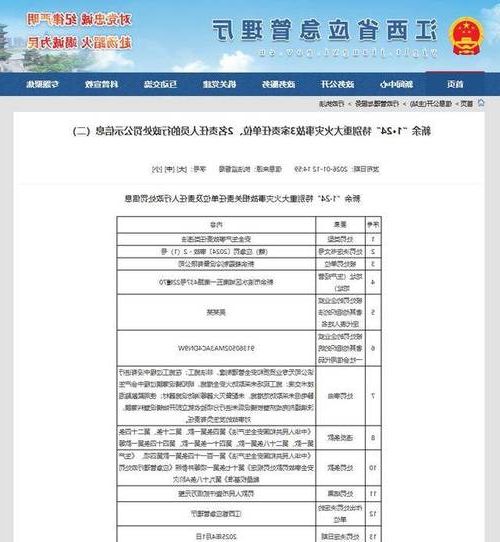Click the slogan banner 对党忠诚 纪律严明
500x542 pixels.
[79, 20]
